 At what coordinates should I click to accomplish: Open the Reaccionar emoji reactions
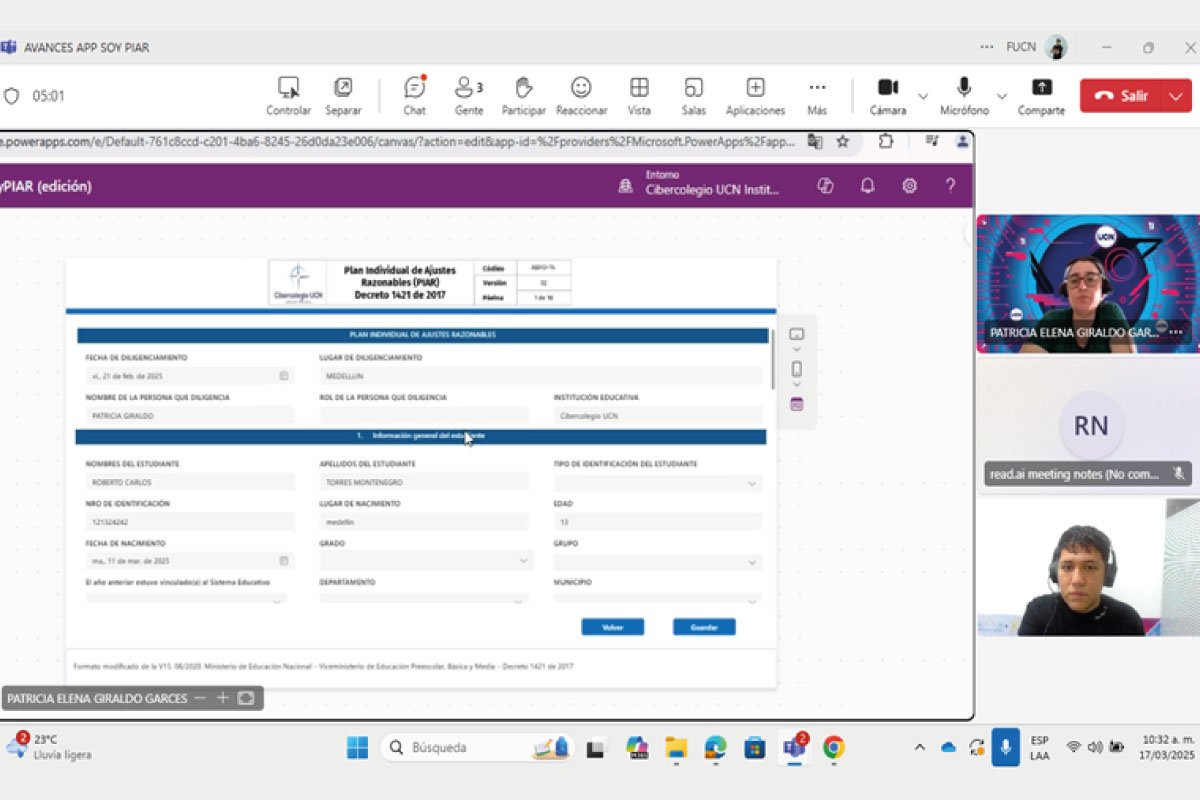click(581, 95)
